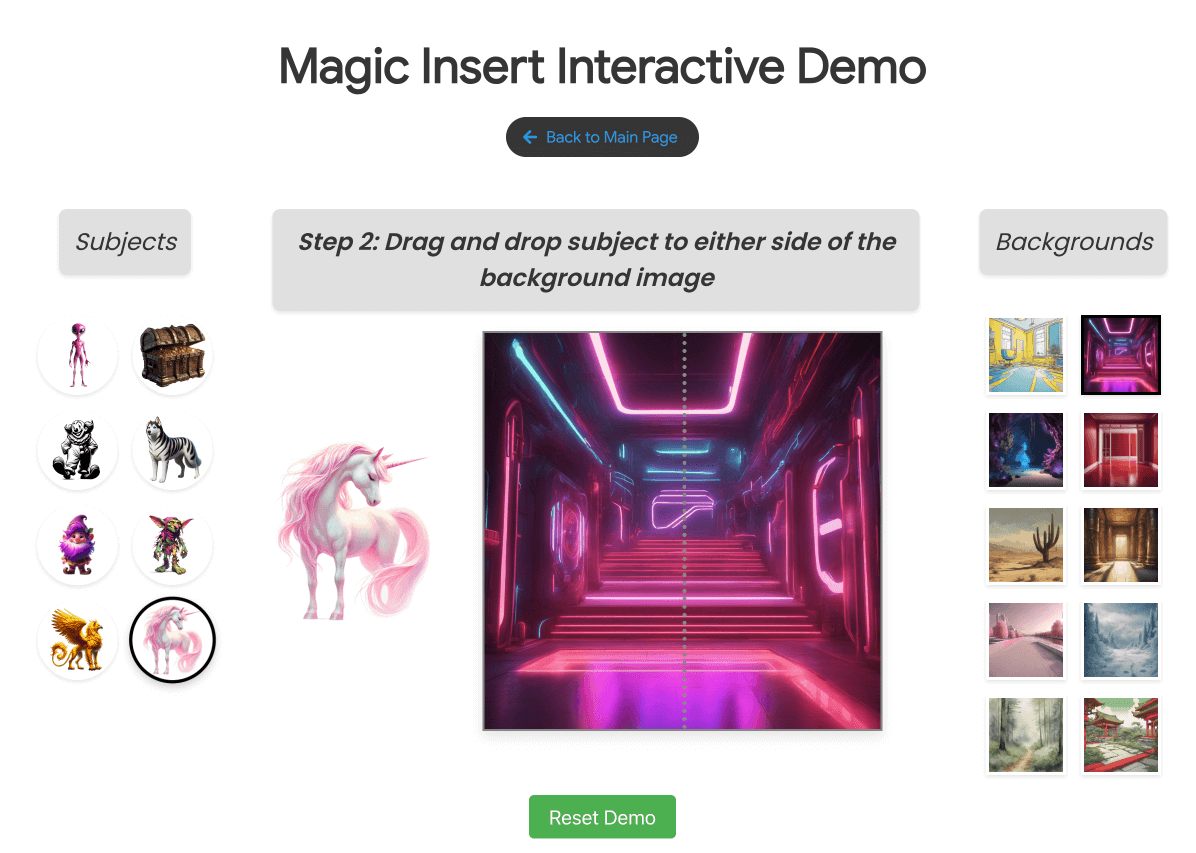Select the colorful goblin subject

pyautogui.click(x=172, y=545)
